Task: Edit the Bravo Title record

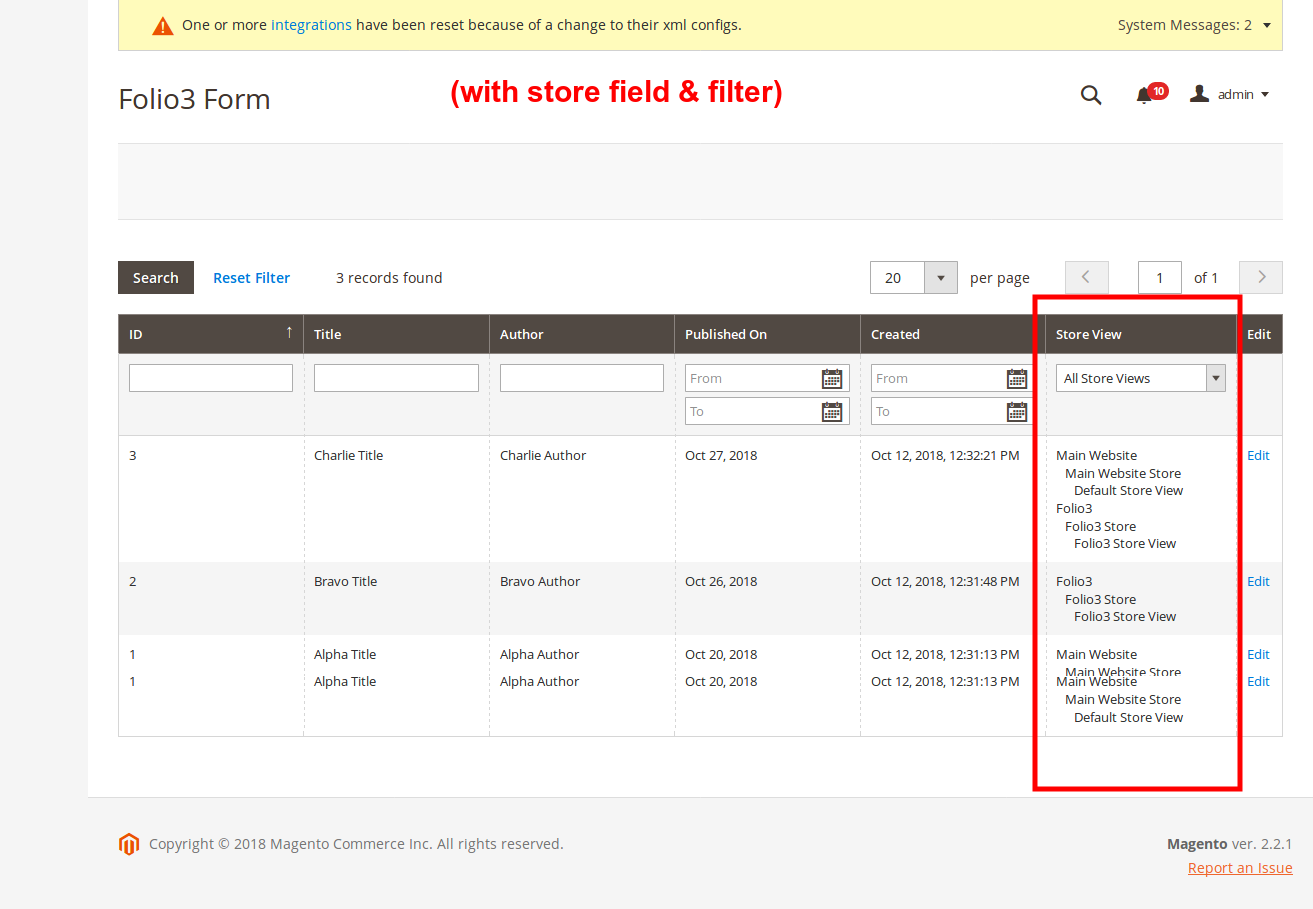Action: coord(1258,581)
